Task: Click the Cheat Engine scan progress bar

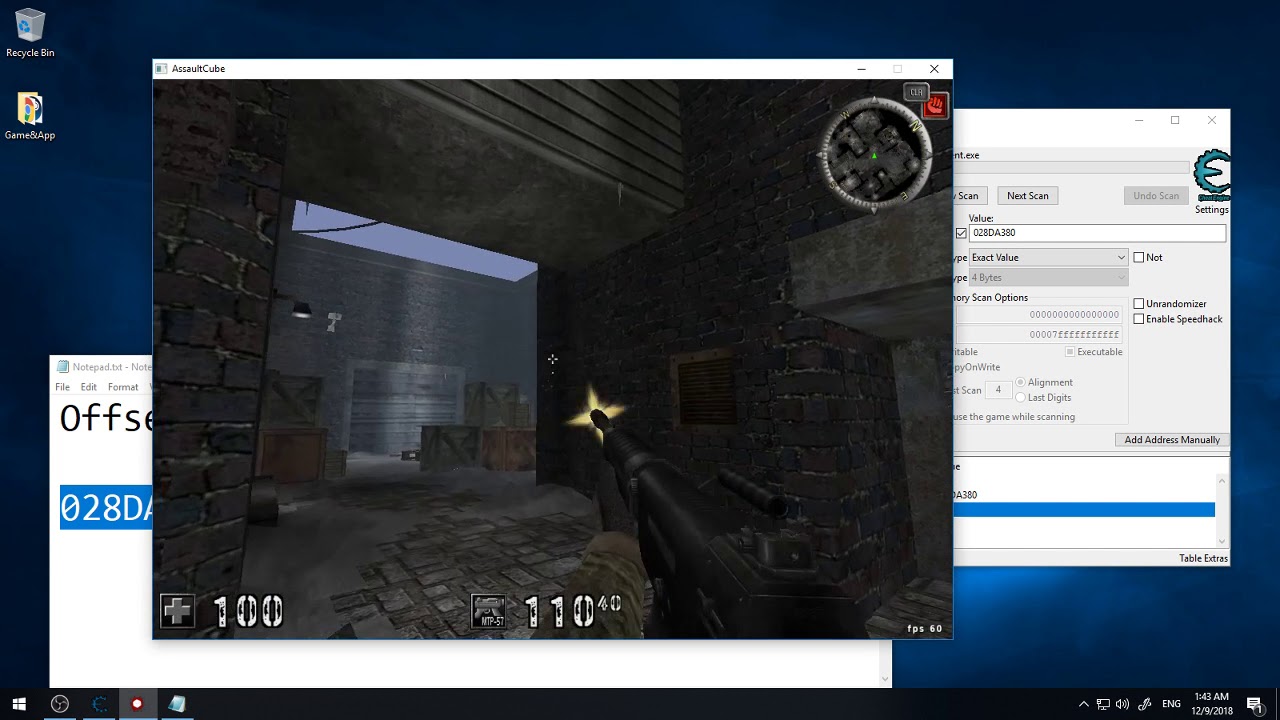Action: pyautogui.click(x=1072, y=168)
